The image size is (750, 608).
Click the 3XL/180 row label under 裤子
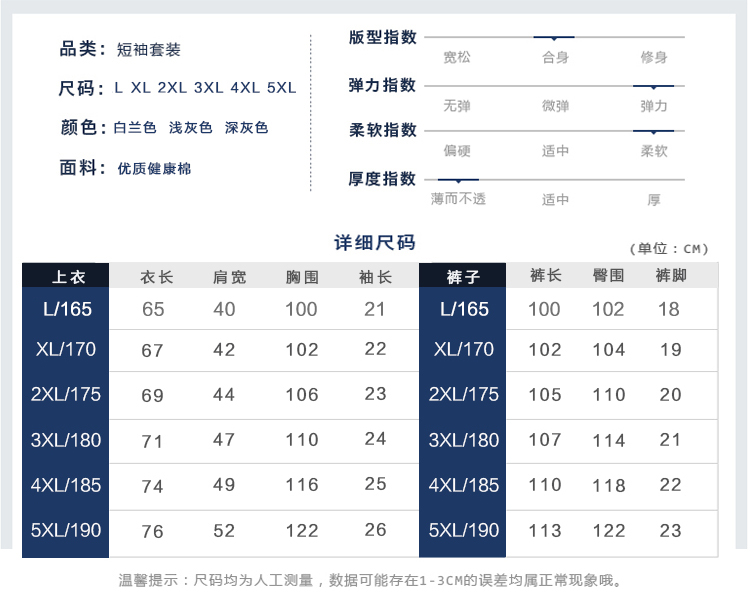tap(463, 440)
